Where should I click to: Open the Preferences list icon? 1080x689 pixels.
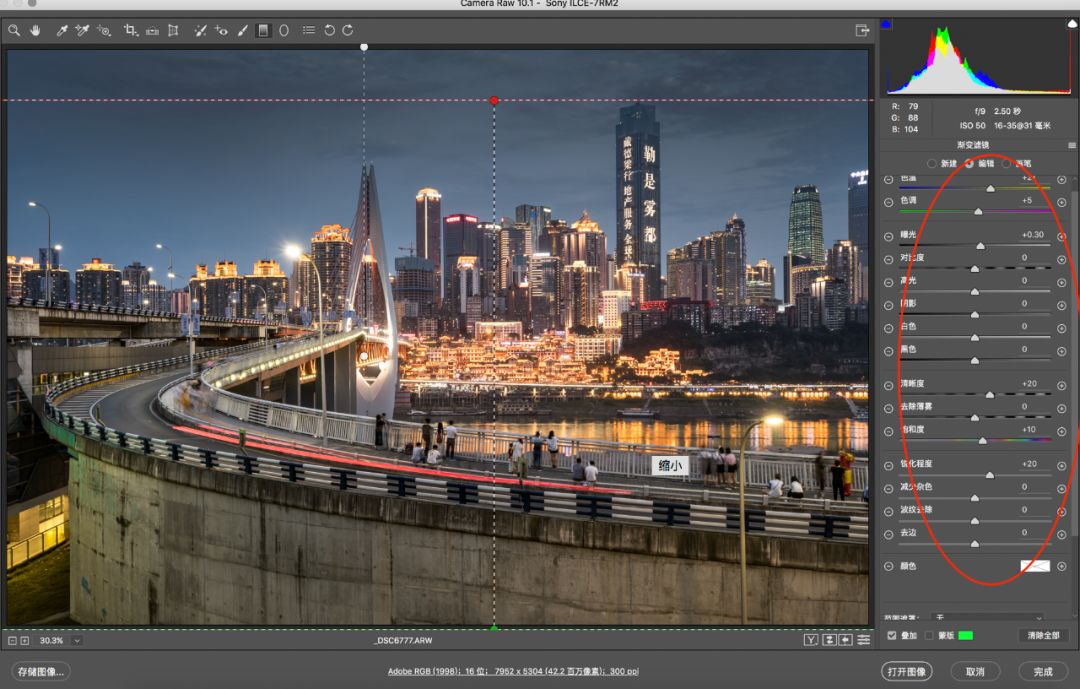pyautogui.click(x=309, y=30)
